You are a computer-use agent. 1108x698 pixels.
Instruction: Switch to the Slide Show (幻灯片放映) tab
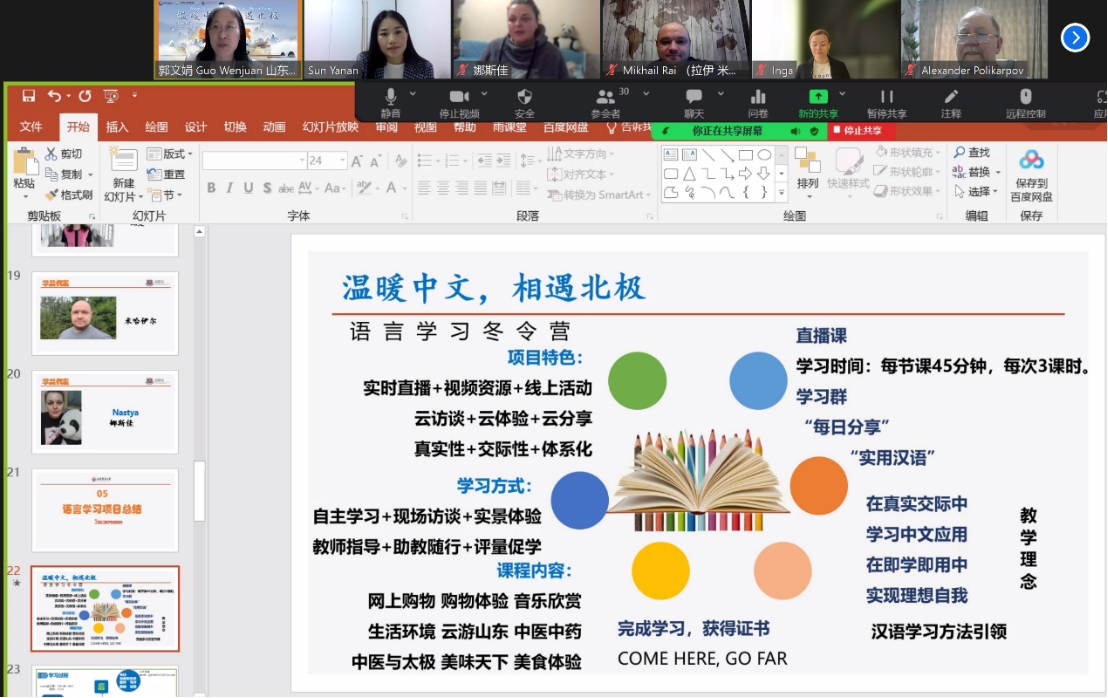[x=331, y=126]
